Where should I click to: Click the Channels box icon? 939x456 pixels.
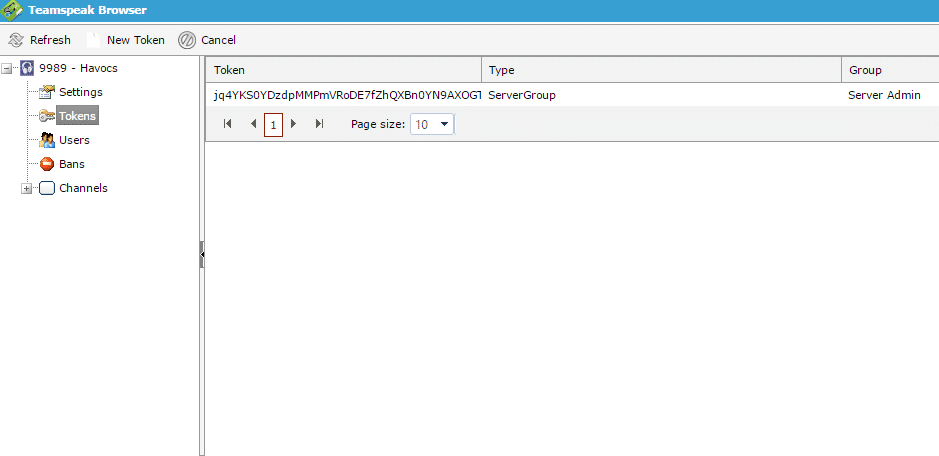point(47,188)
